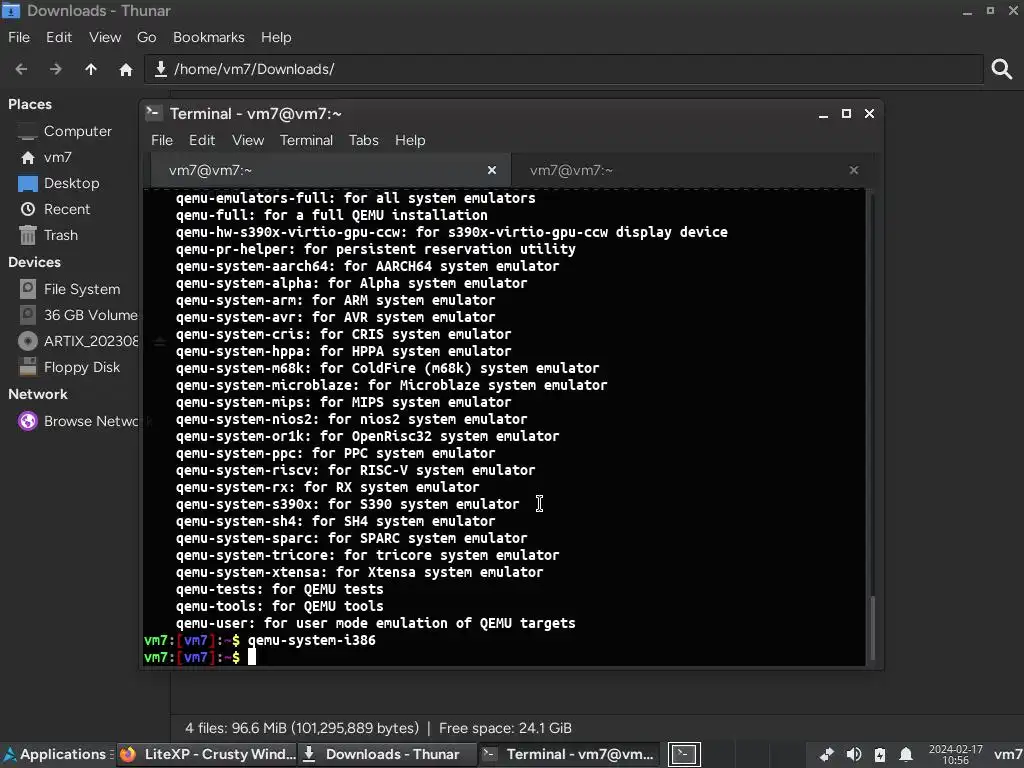Close second vm7@vm7 terminal tab
This screenshot has height=768, width=1024.
[x=854, y=170]
